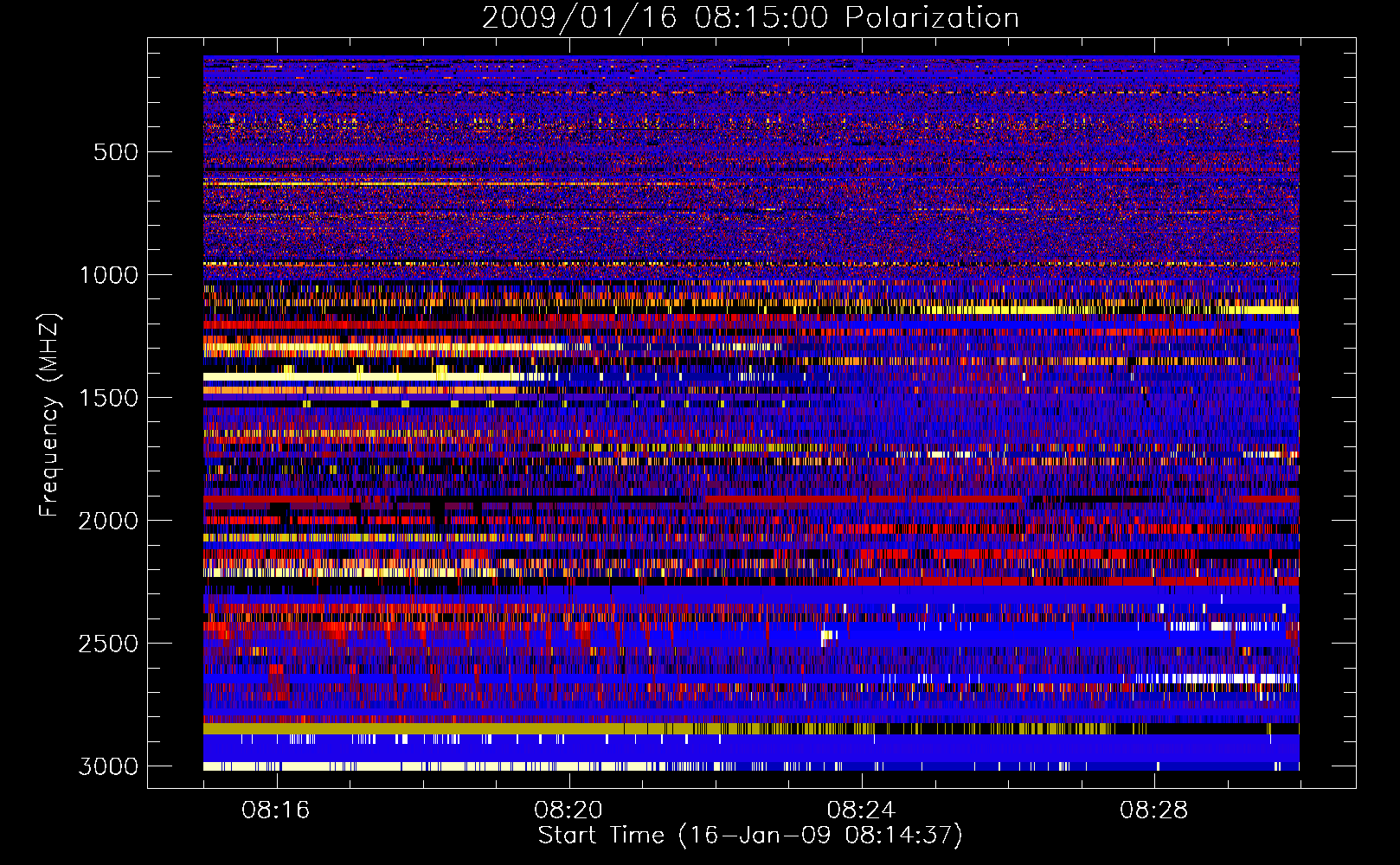This screenshot has width=1400, height=865.
Task: Click the 2000 frequency tick label
Action: [108, 521]
